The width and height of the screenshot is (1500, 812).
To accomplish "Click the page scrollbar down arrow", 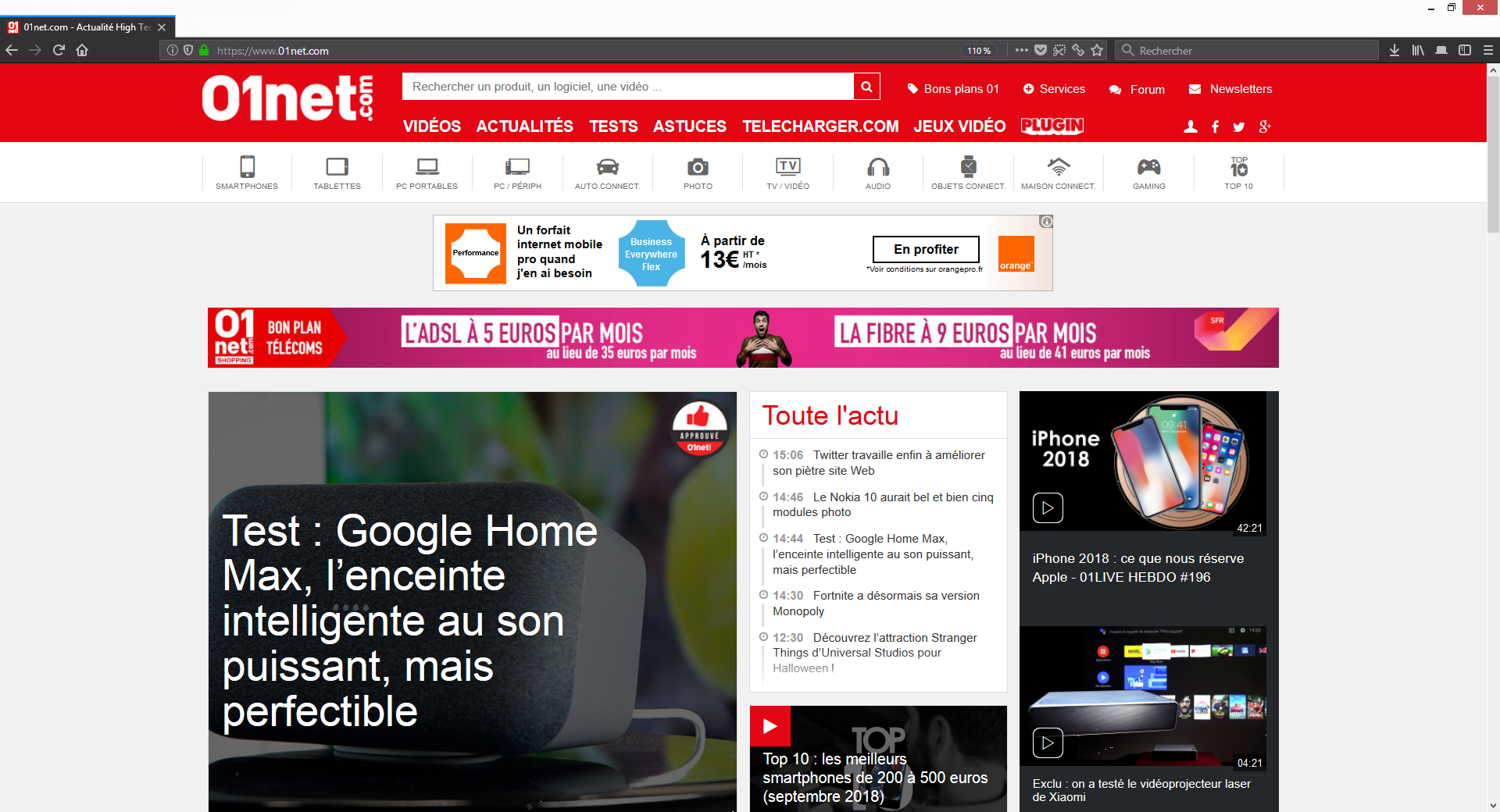I will pyautogui.click(x=1493, y=805).
